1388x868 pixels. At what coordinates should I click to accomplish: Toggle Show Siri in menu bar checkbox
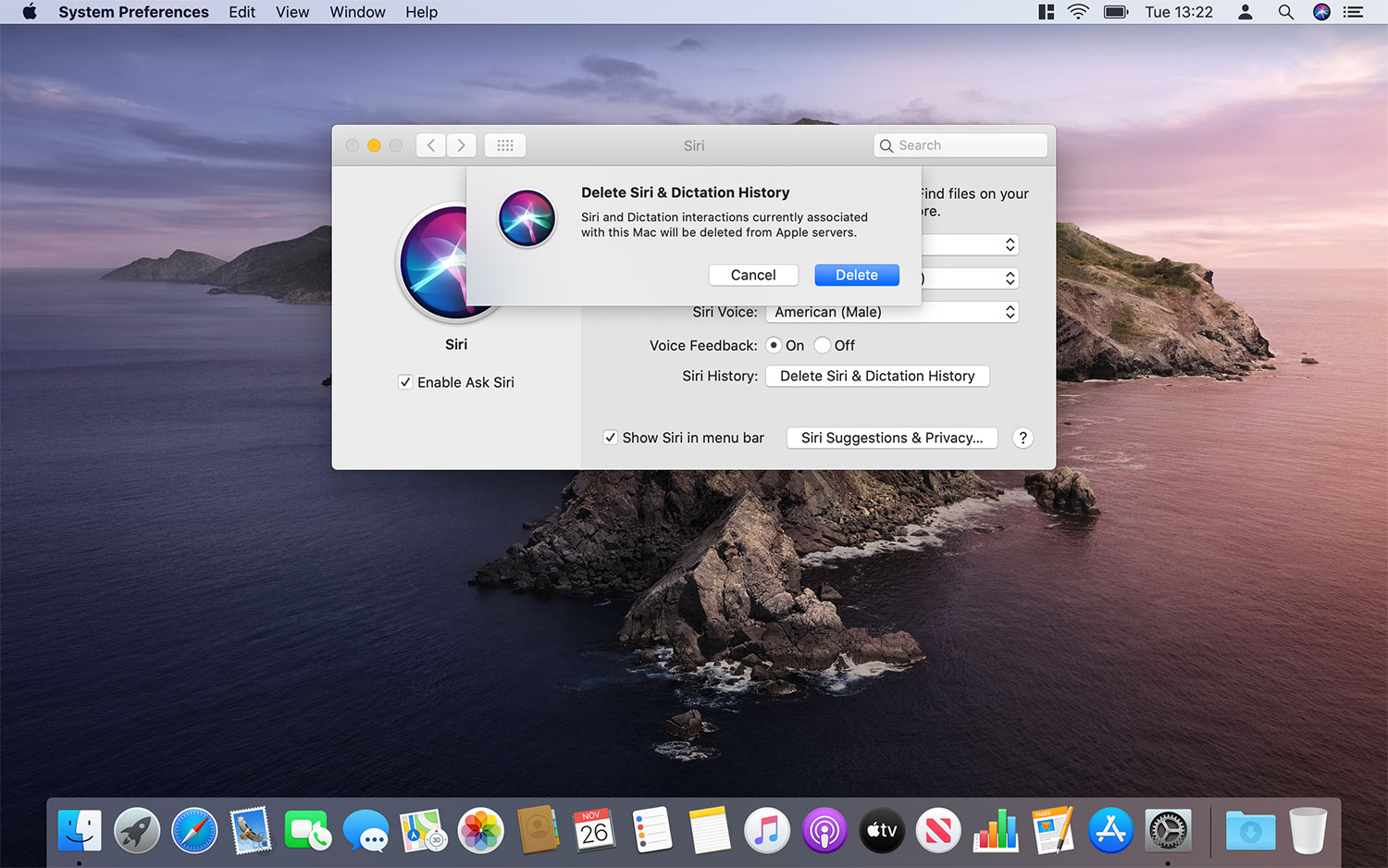[x=611, y=438]
